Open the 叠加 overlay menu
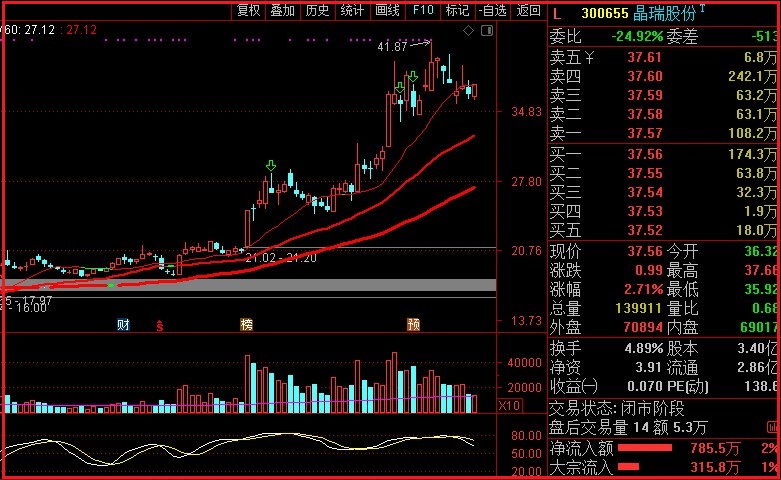781x480 pixels. coord(283,10)
